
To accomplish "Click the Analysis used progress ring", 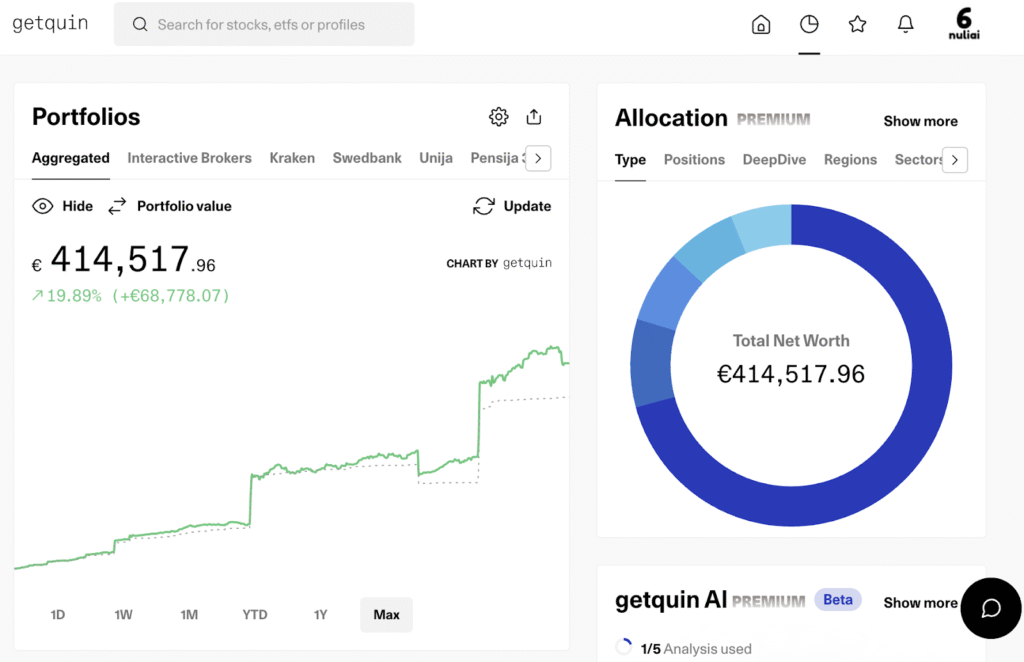I will [624, 647].
